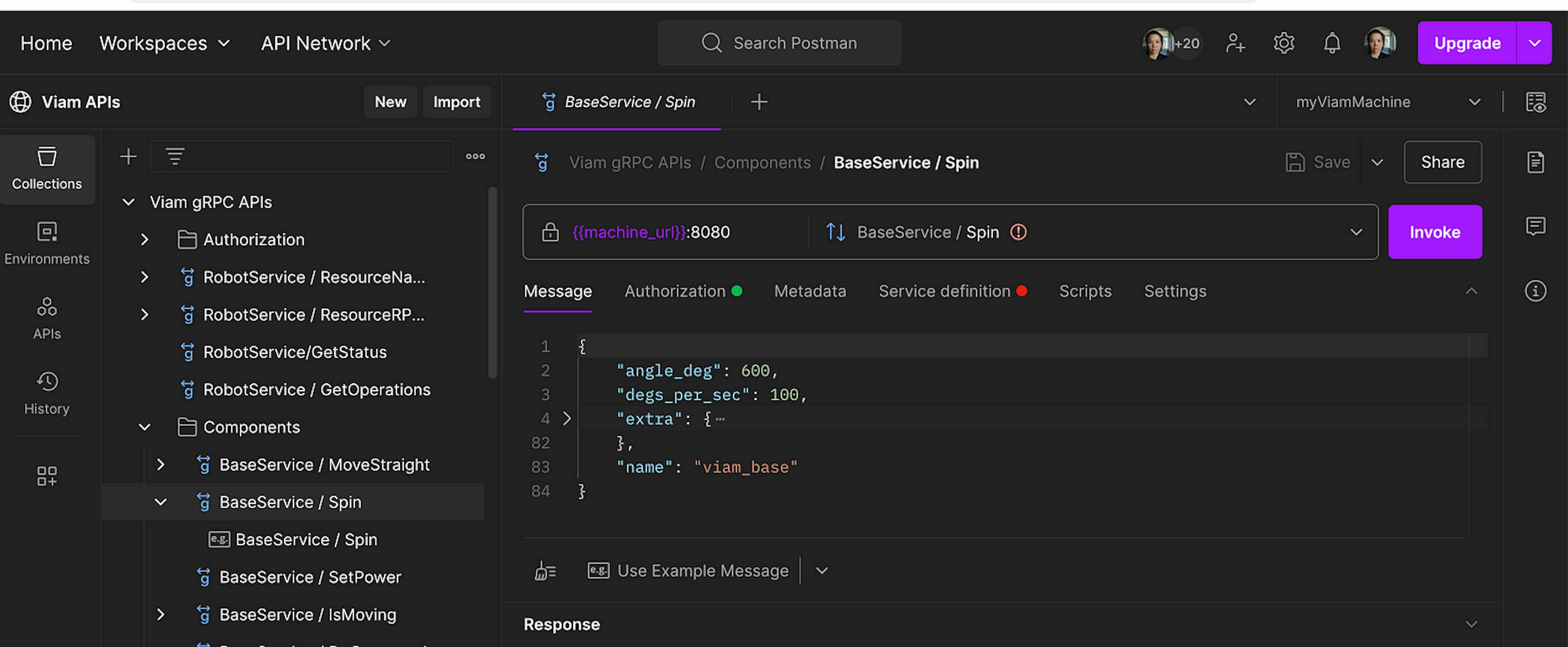The width and height of the screenshot is (1568, 647).
Task: Click the gRPC service icon next to BaseService/Spin
Action: [201, 502]
